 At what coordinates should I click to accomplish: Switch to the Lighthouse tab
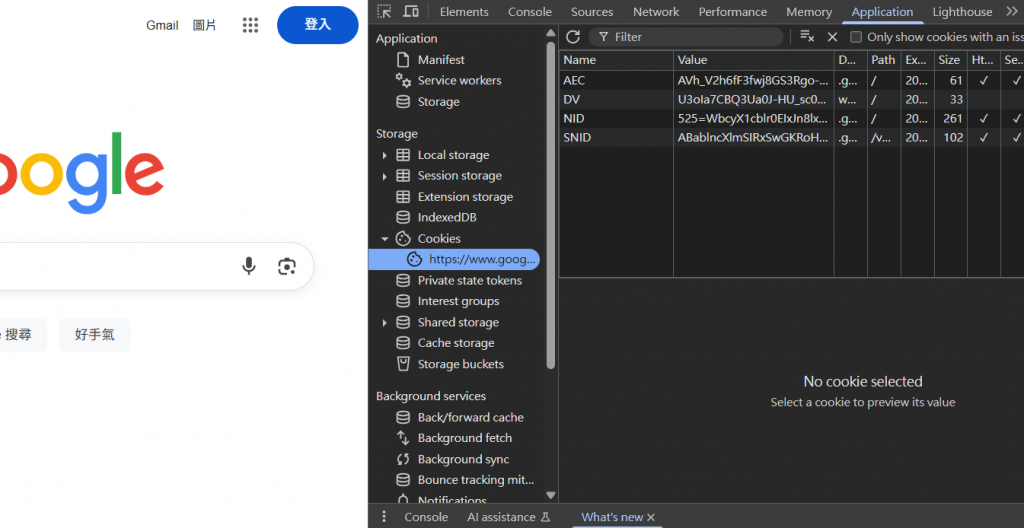click(x=962, y=12)
